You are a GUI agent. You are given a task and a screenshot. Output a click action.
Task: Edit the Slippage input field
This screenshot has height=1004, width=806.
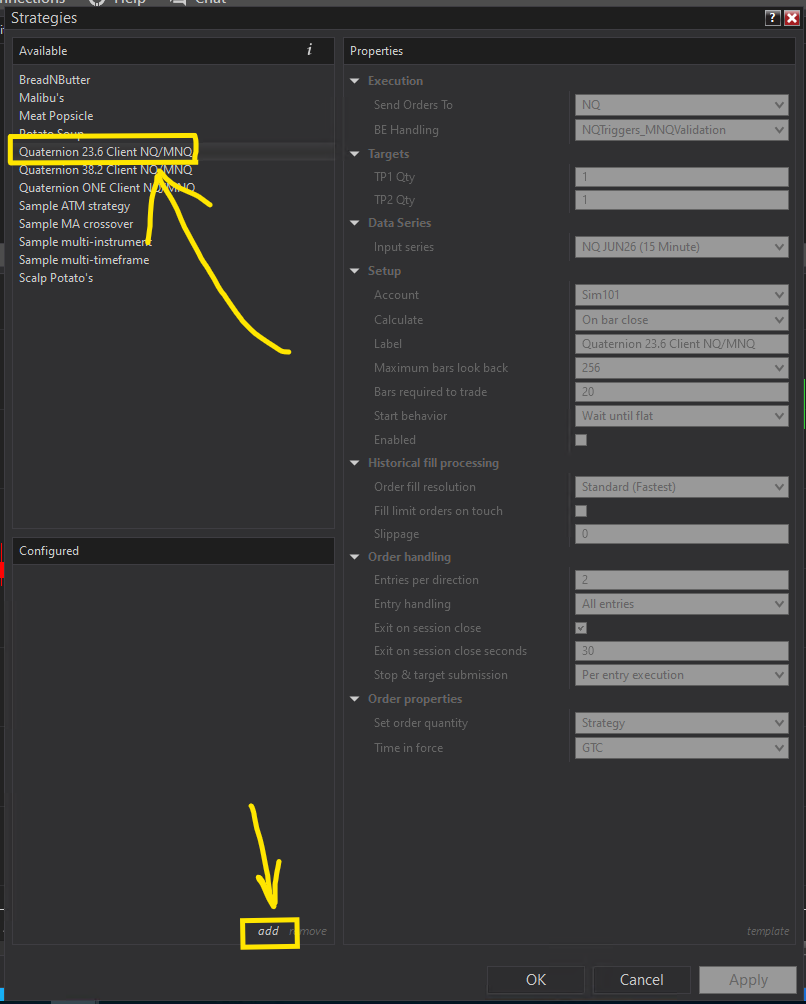(681, 534)
